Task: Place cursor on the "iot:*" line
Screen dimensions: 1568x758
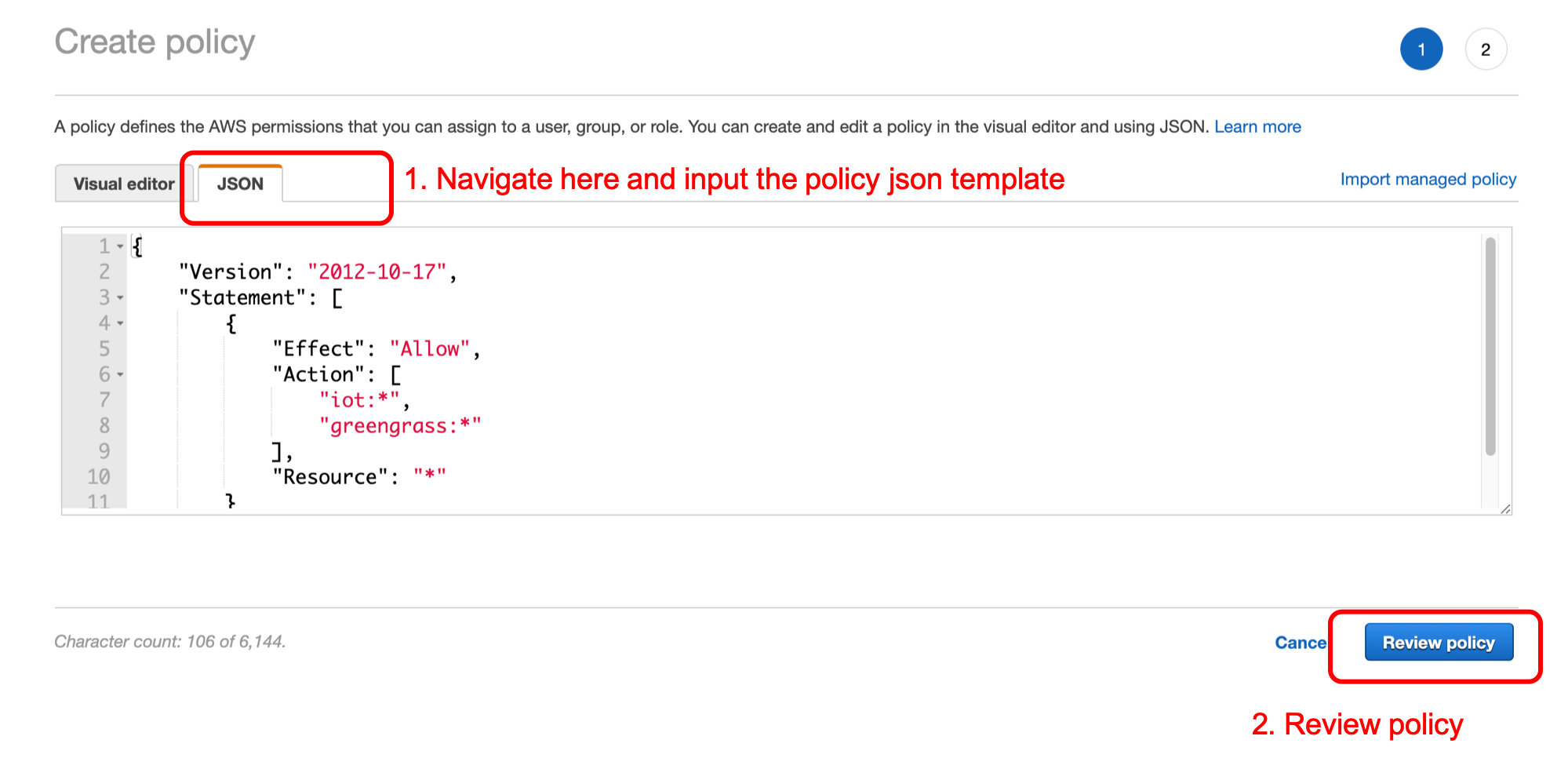Action: coord(359,400)
